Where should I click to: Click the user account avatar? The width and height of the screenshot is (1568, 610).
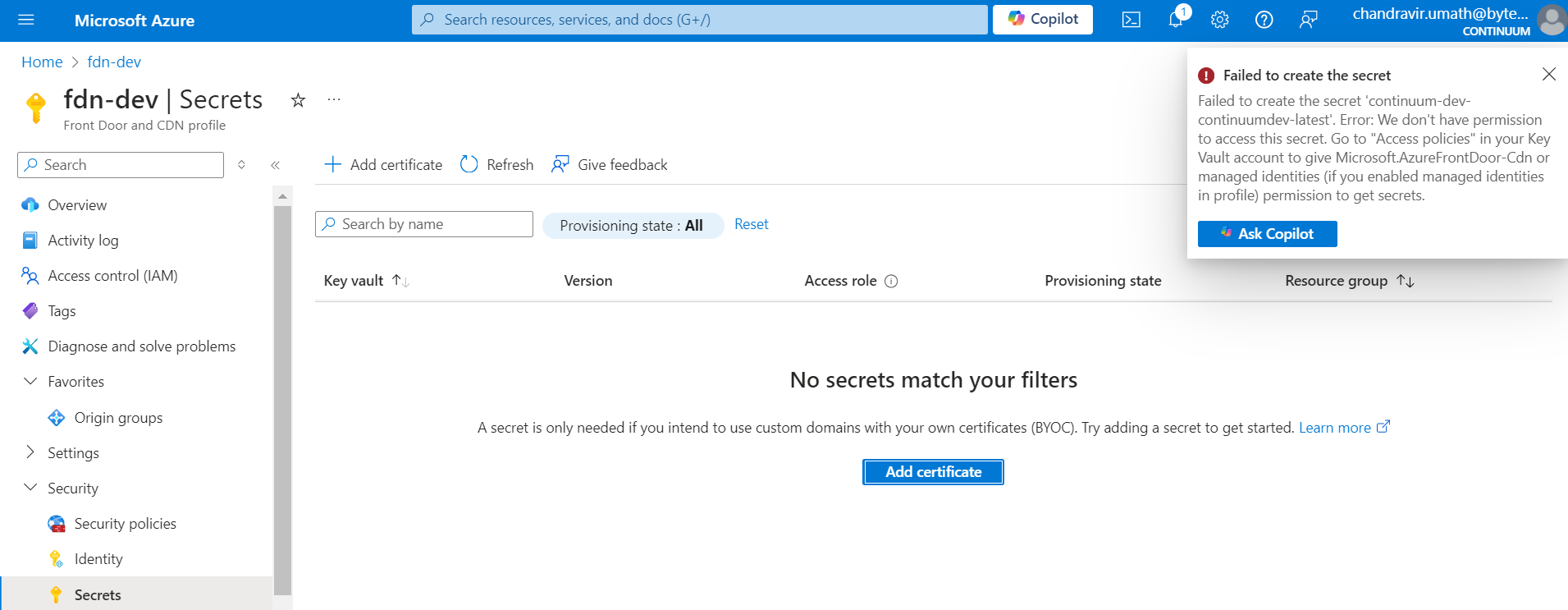click(x=1552, y=20)
